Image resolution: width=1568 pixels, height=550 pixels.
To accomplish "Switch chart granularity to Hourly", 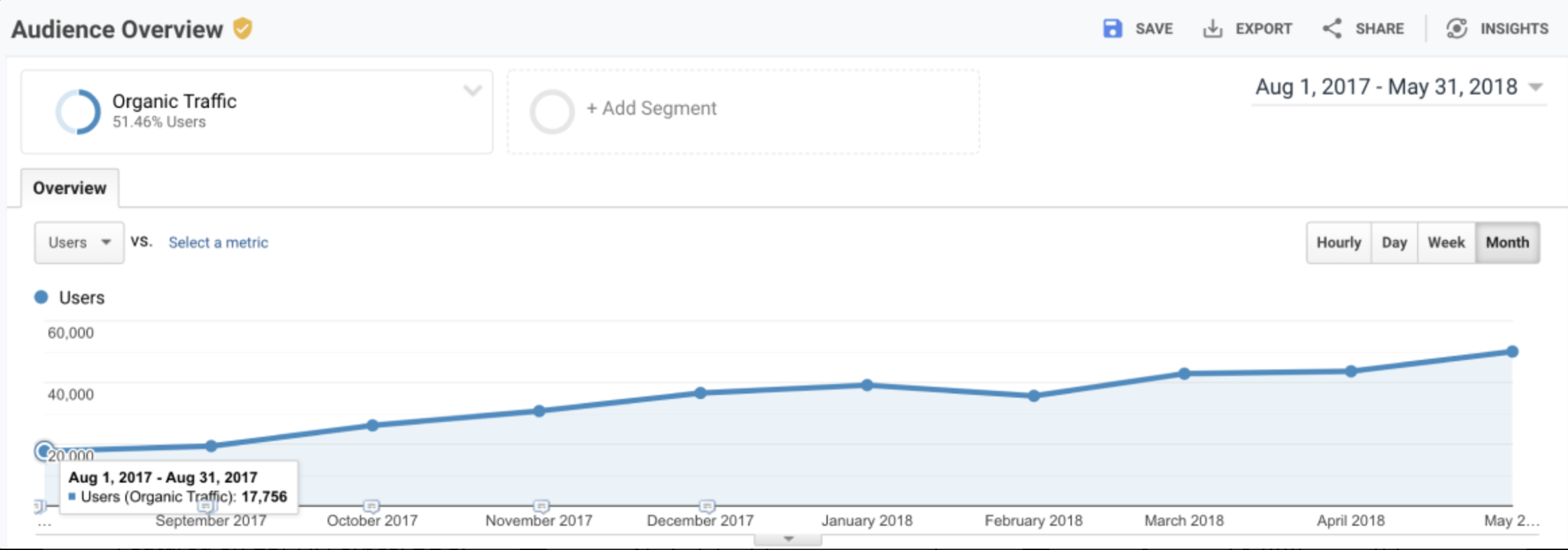I will pyautogui.click(x=1339, y=243).
